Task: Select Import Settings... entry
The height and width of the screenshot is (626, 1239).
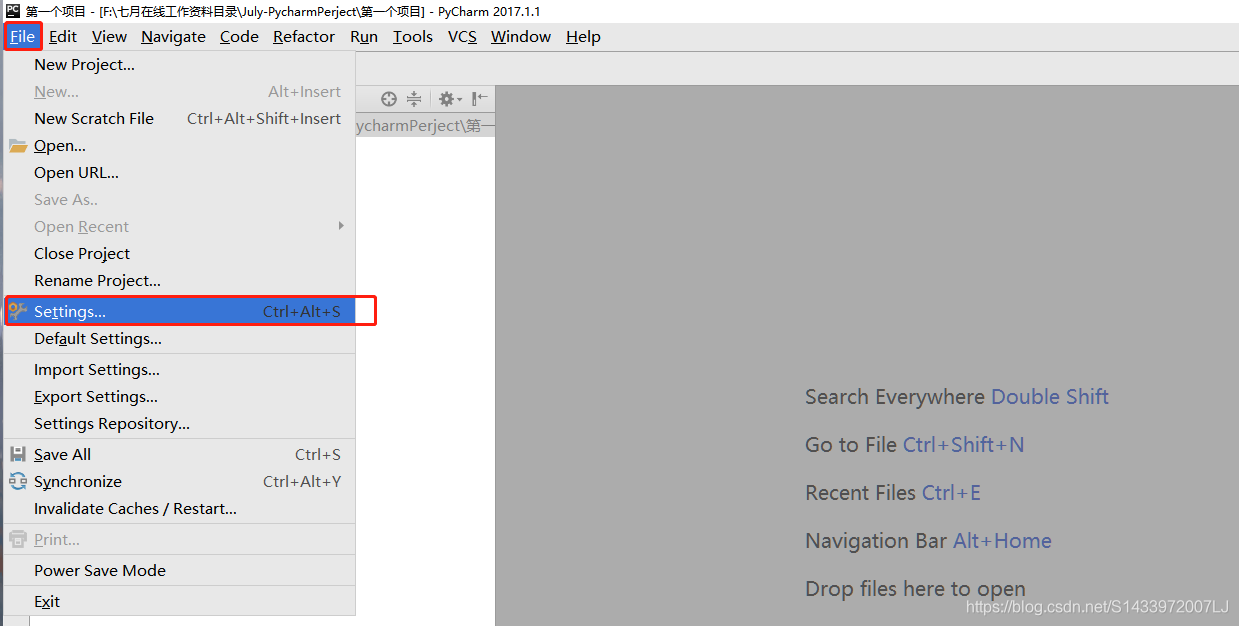Action: click(x=180, y=370)
